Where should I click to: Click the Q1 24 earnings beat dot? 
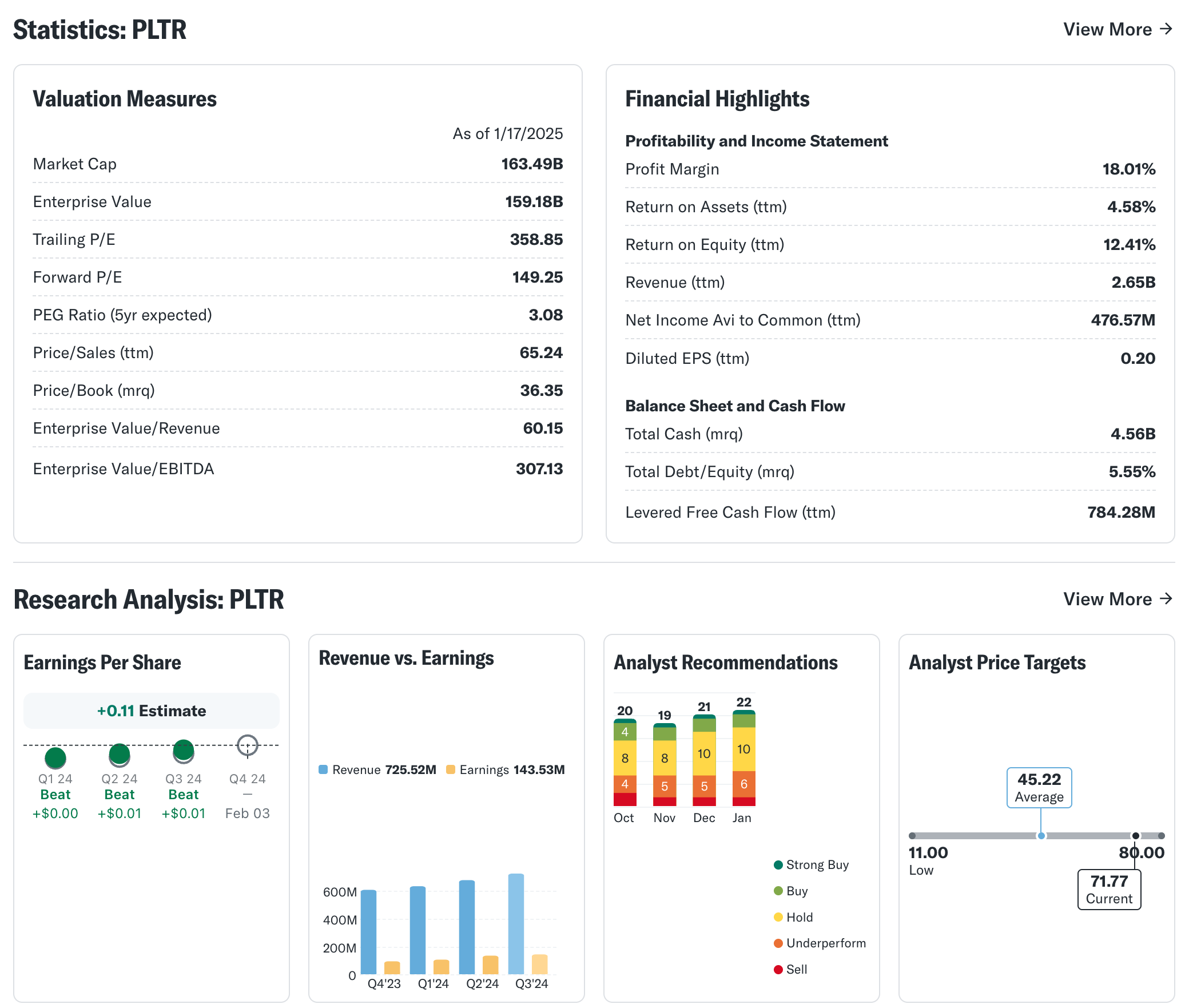55,758
